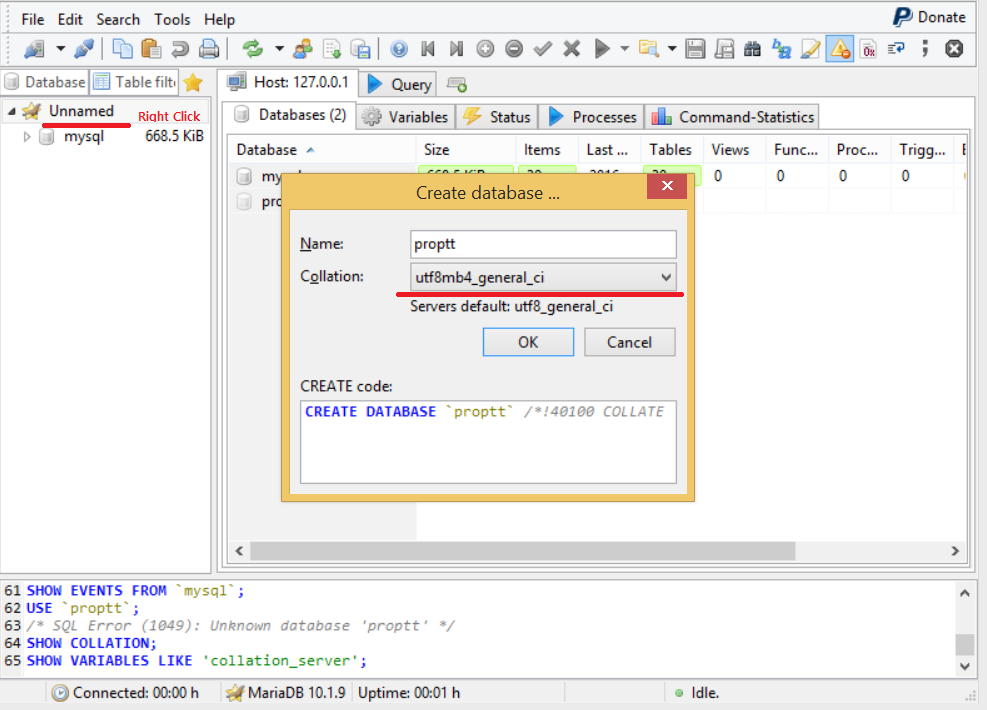Viewport: 987px width, 710px height.
Task: Click the green Refresh icon
Action: (x=252, y=48)
